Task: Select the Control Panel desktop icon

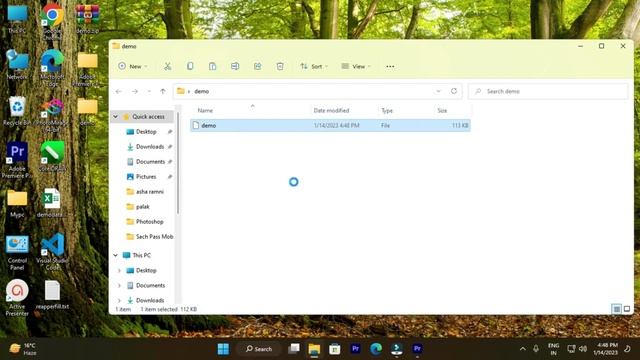Action: click(17, 252)
